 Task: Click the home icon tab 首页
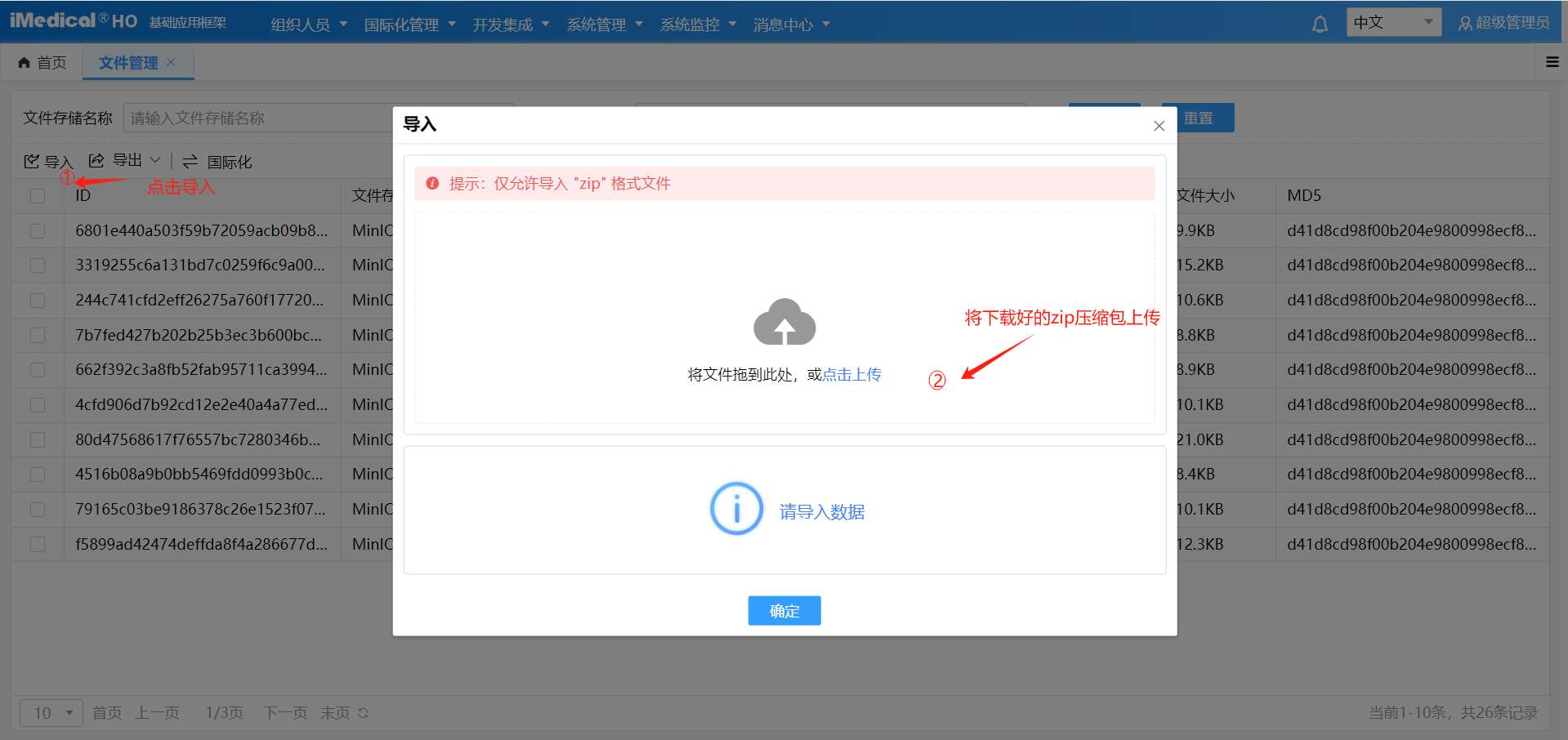pyautogui.click(x=42, y=63)
